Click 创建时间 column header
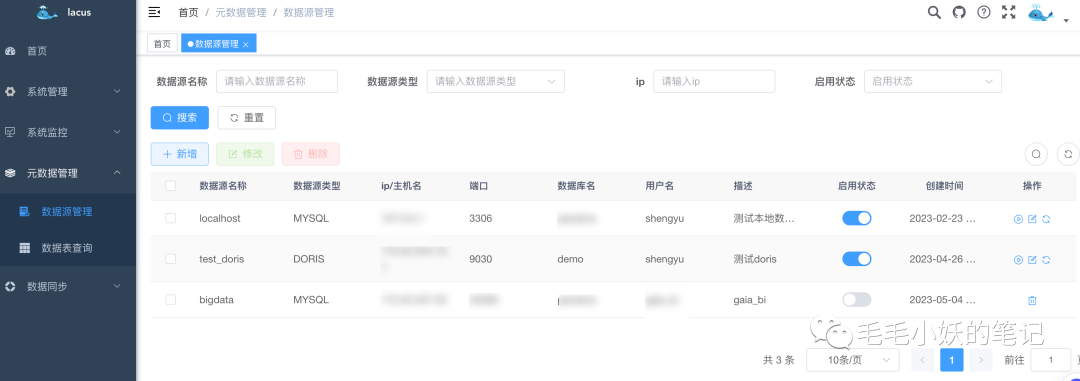Screen dimensions: 1080x381 [x=944, y=186]
